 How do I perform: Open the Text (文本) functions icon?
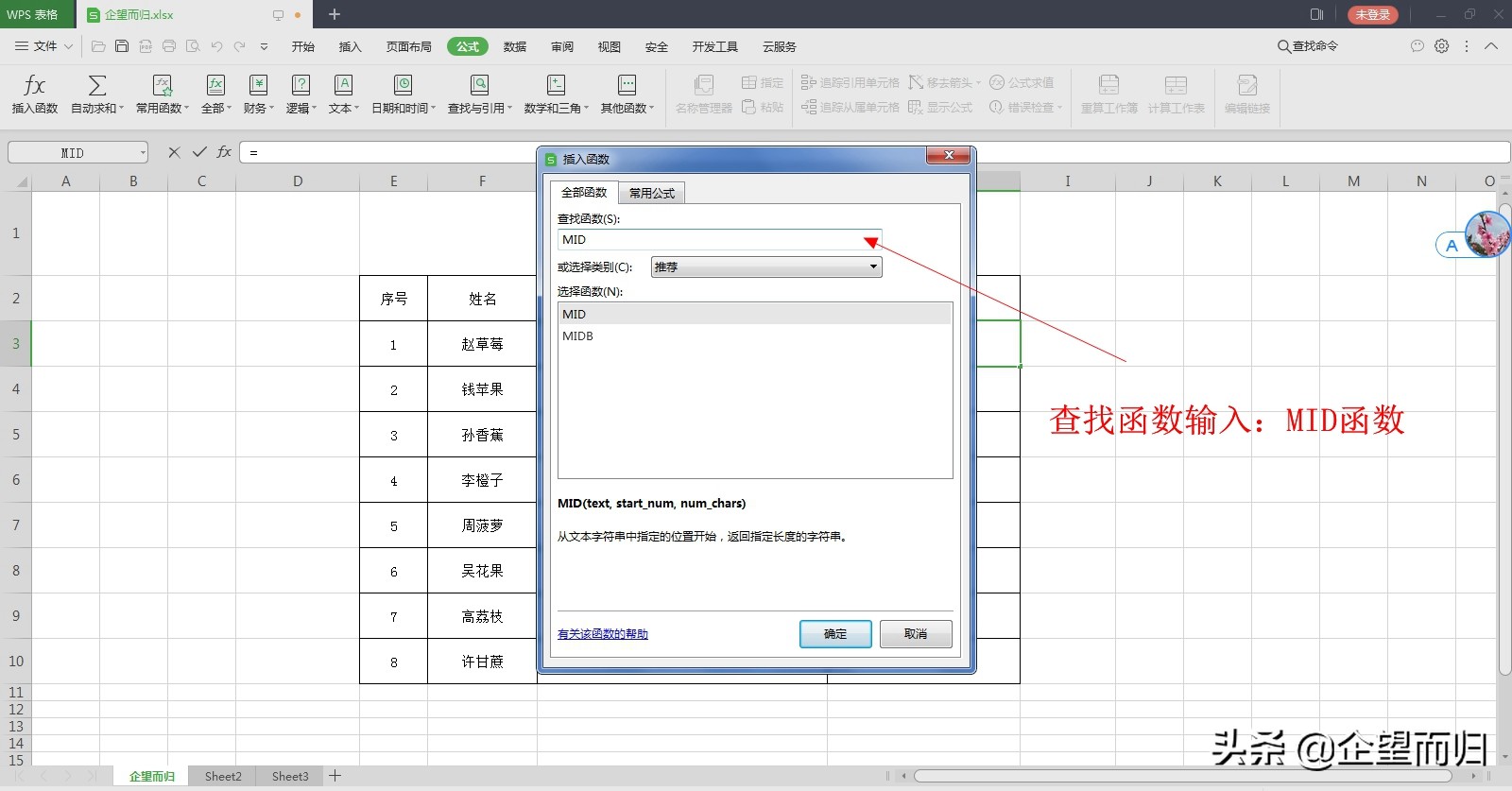[x=343, y=85]
